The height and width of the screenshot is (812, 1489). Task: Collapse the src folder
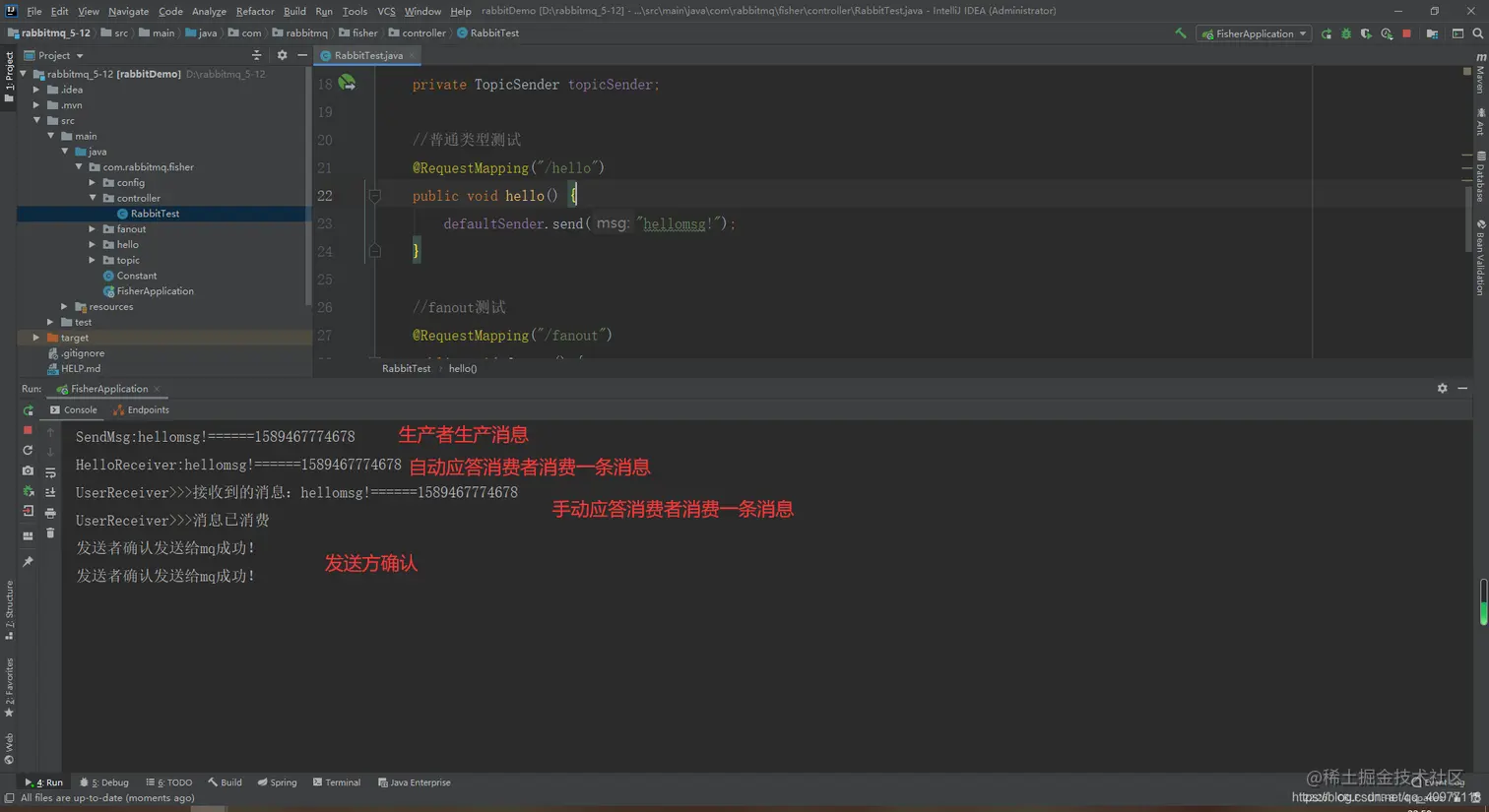pyautogui.click(x=36, y=121)
